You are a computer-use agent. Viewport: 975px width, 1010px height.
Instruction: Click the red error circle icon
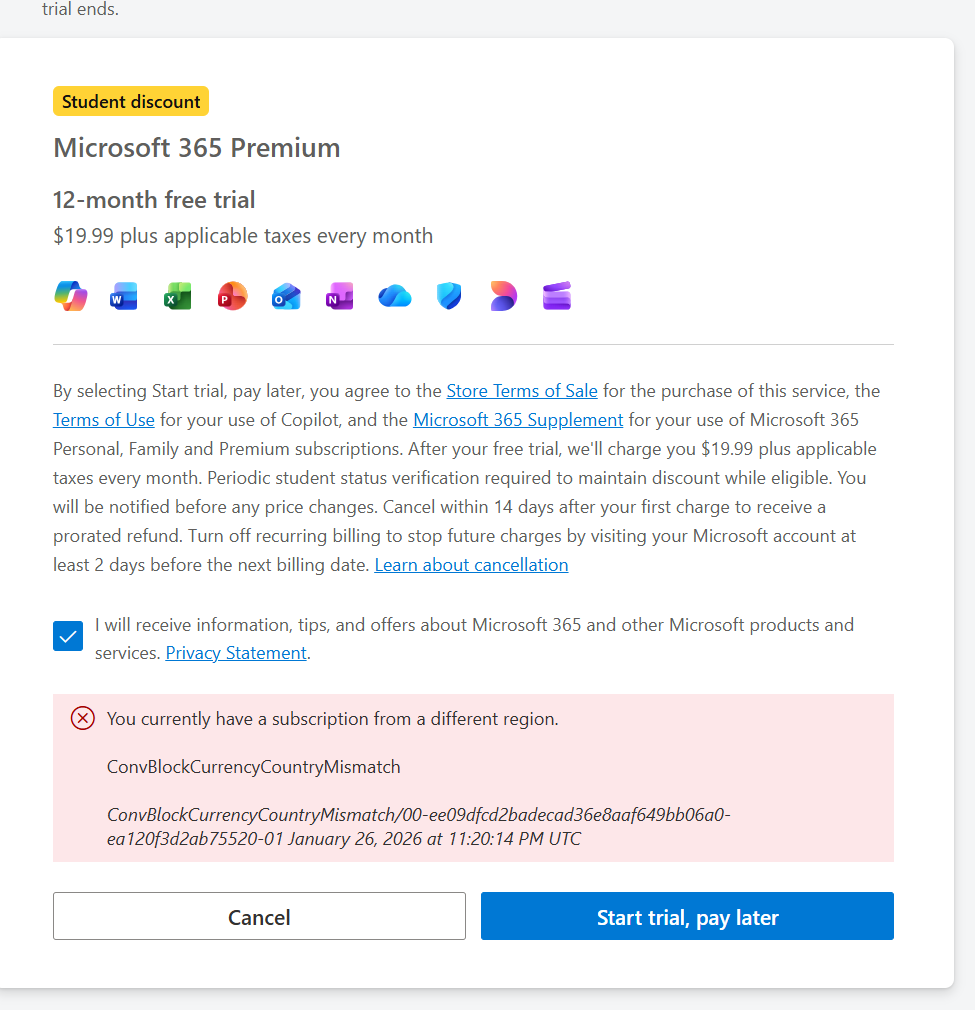tap(83, 718)
